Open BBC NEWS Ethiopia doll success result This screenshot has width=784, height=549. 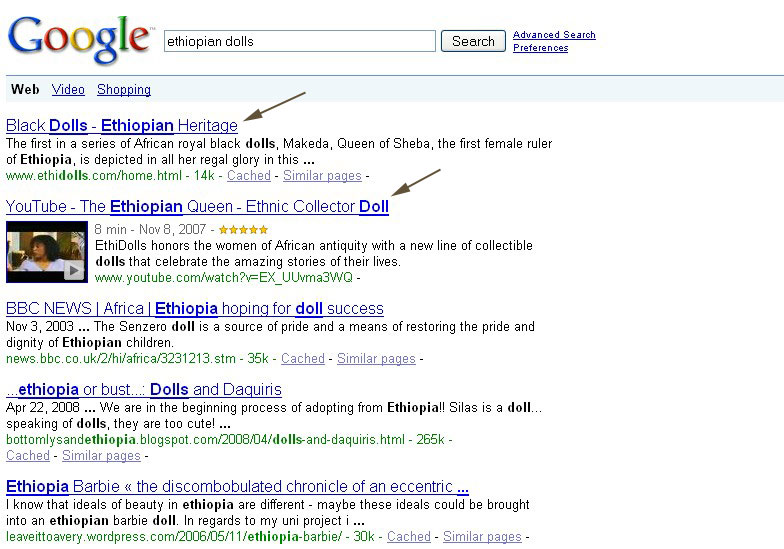[x=194, y=308]
